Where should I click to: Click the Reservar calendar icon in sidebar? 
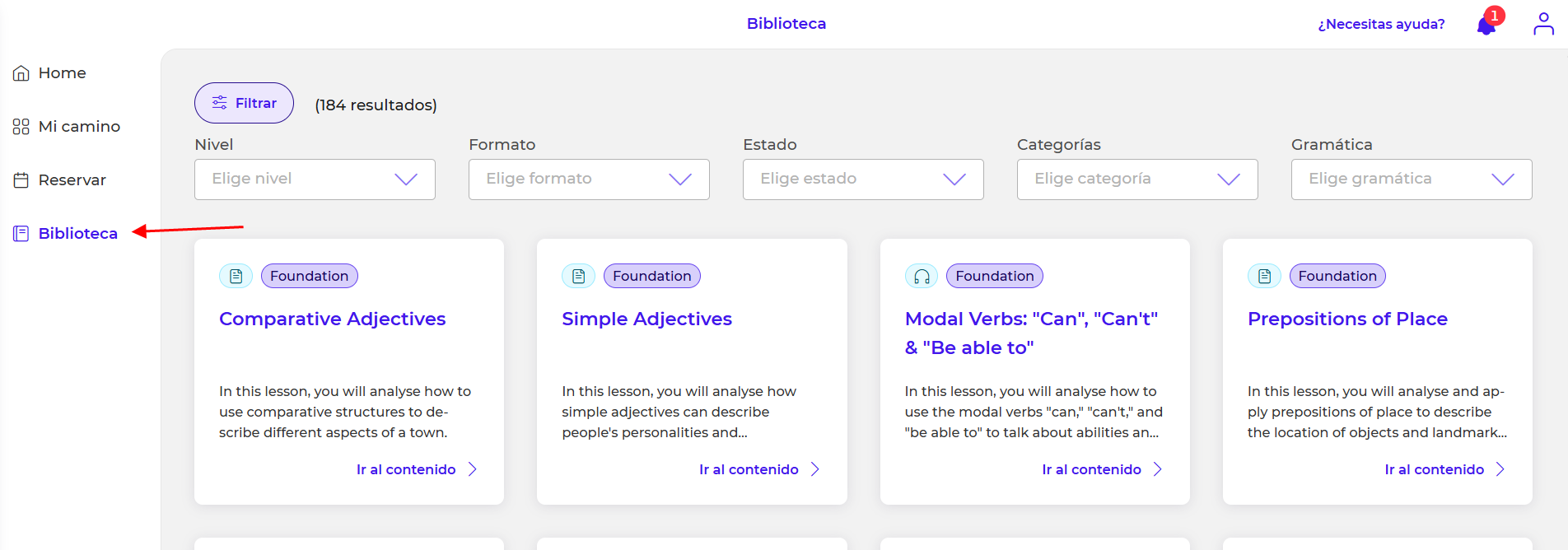click(x=21, y=180)
